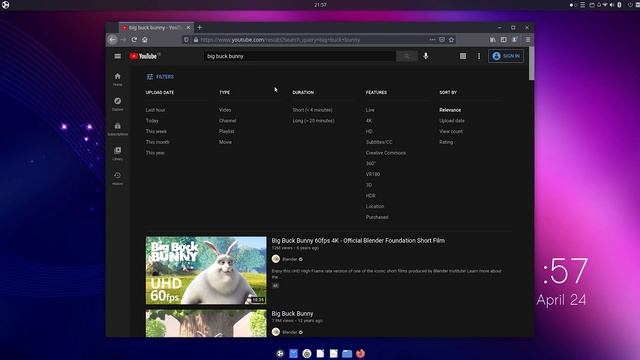The width and height of the screenshot is (640, 360).
Task: Click the browser forward arrow
Action: pyautogui.click(x=123, y=40)
